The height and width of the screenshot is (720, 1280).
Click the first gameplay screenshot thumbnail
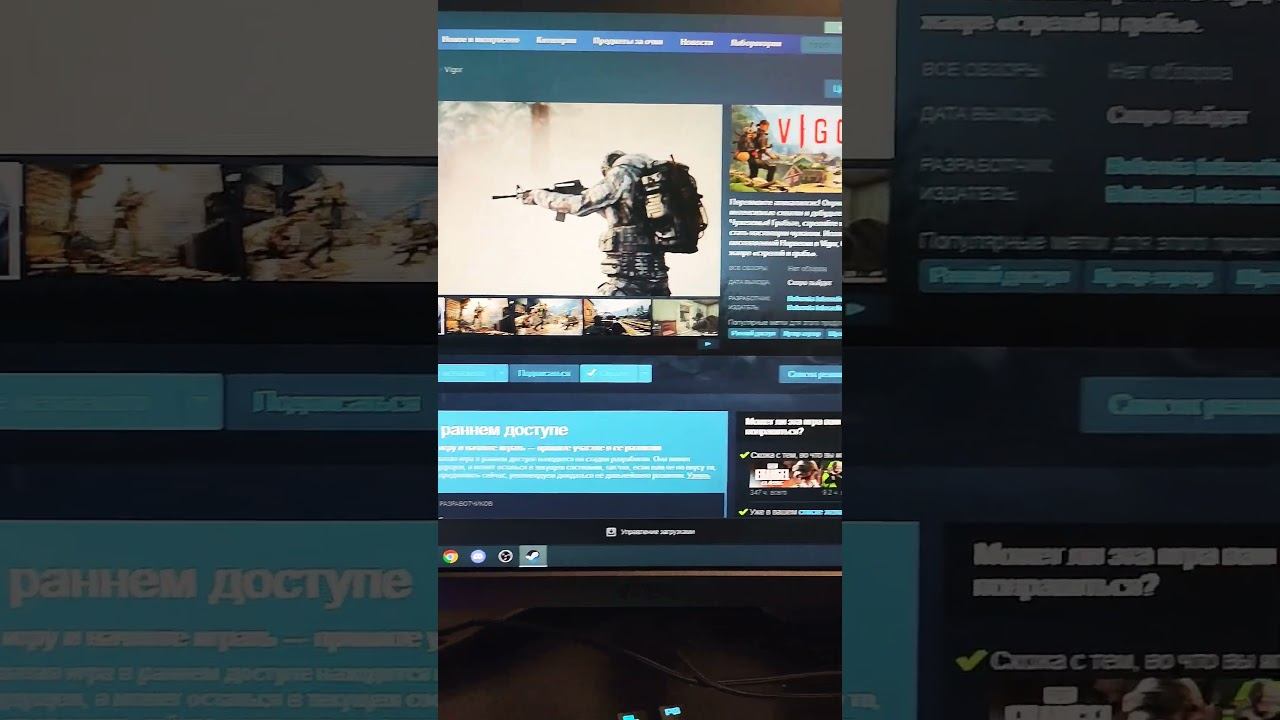pyautogui.click(x=479, y=316)
